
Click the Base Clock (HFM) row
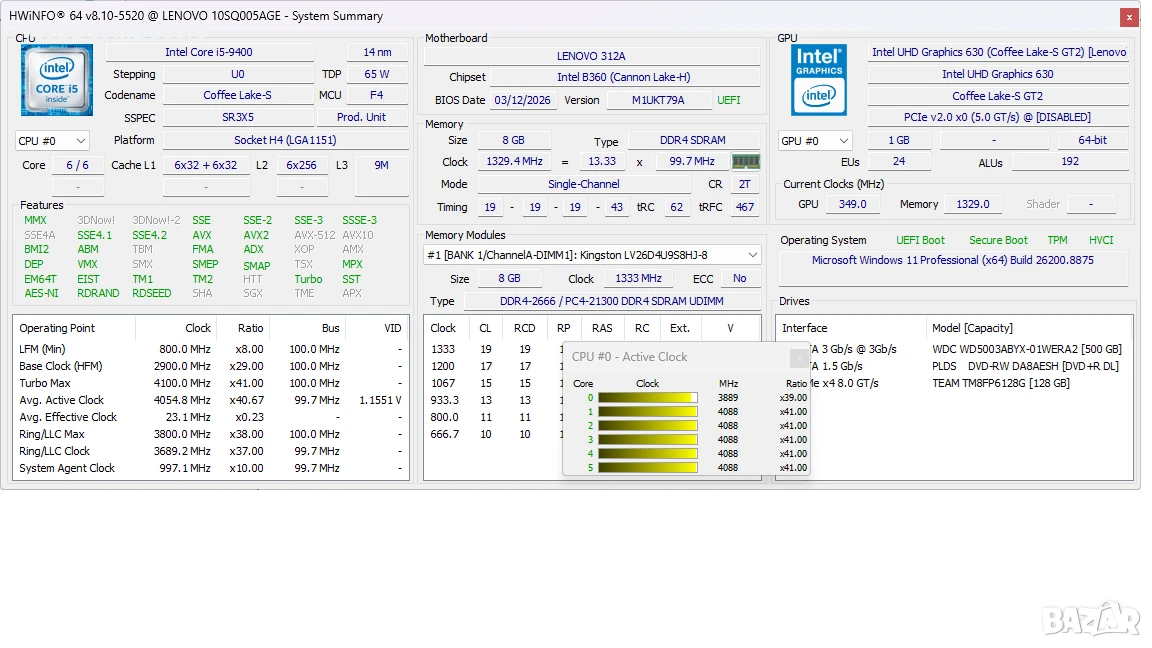click(x=210, y=367)
